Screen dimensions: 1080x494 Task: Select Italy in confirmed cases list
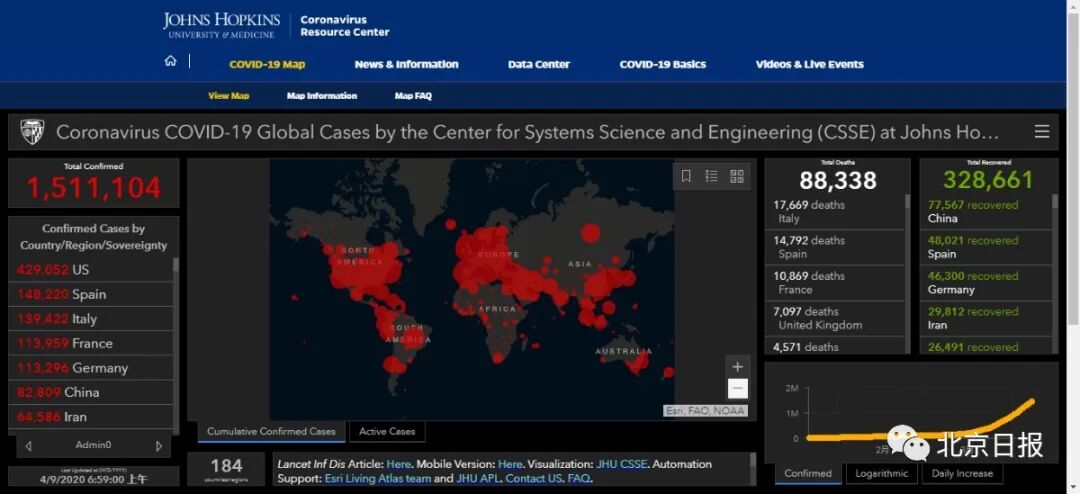pyautogui.click(x=91, y=319)
